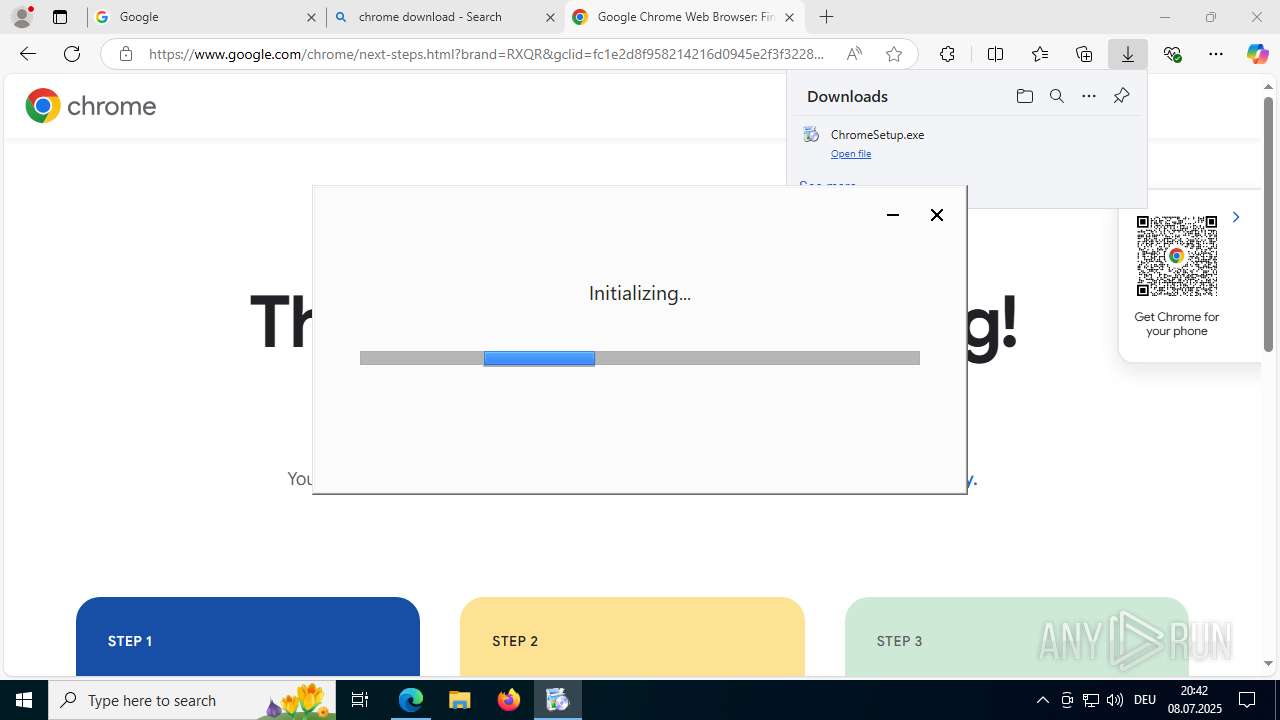This screenshot has height=720, width=1280.
Task: Open the Windows Start menu
Action: 24,700
